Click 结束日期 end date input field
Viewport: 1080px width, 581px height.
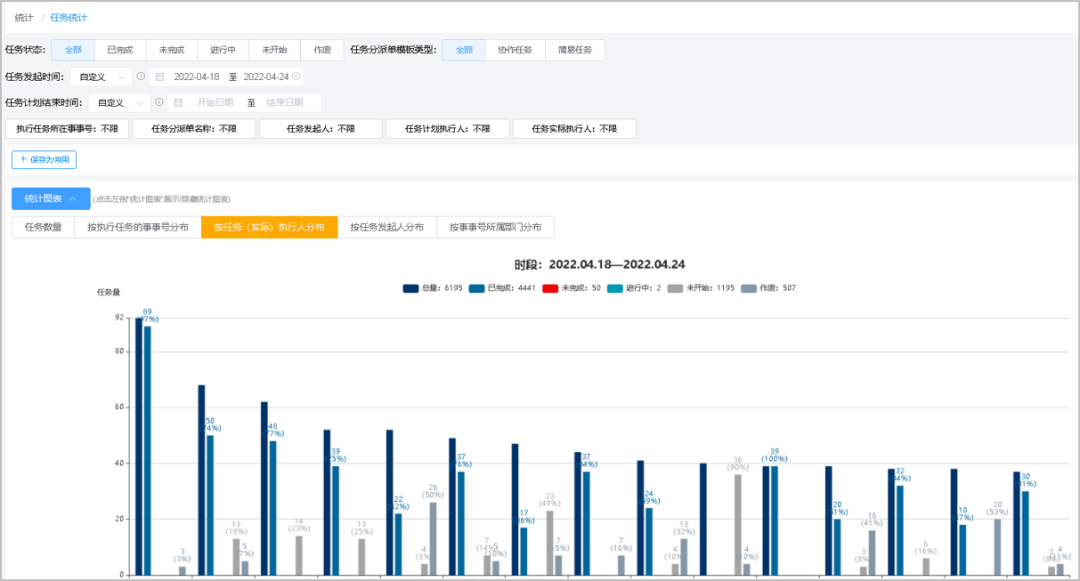pyautogui.click(x=284, y=102)
